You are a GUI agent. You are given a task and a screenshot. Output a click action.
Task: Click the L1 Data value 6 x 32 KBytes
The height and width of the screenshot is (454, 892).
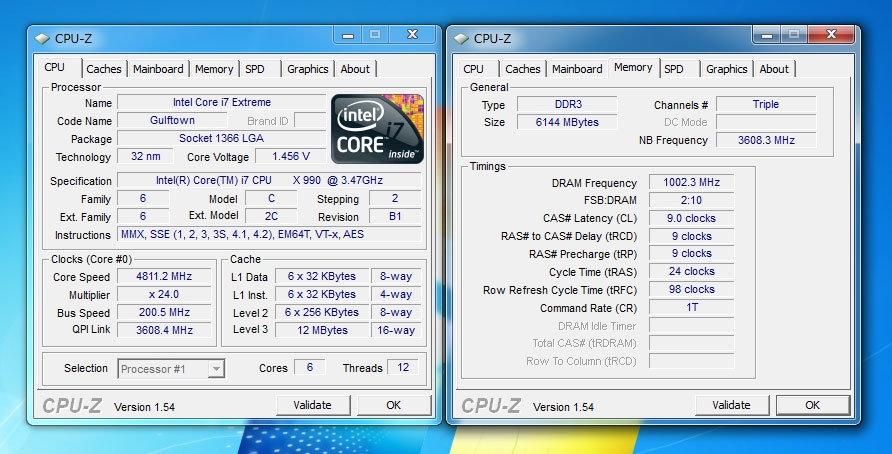(322, 276)
